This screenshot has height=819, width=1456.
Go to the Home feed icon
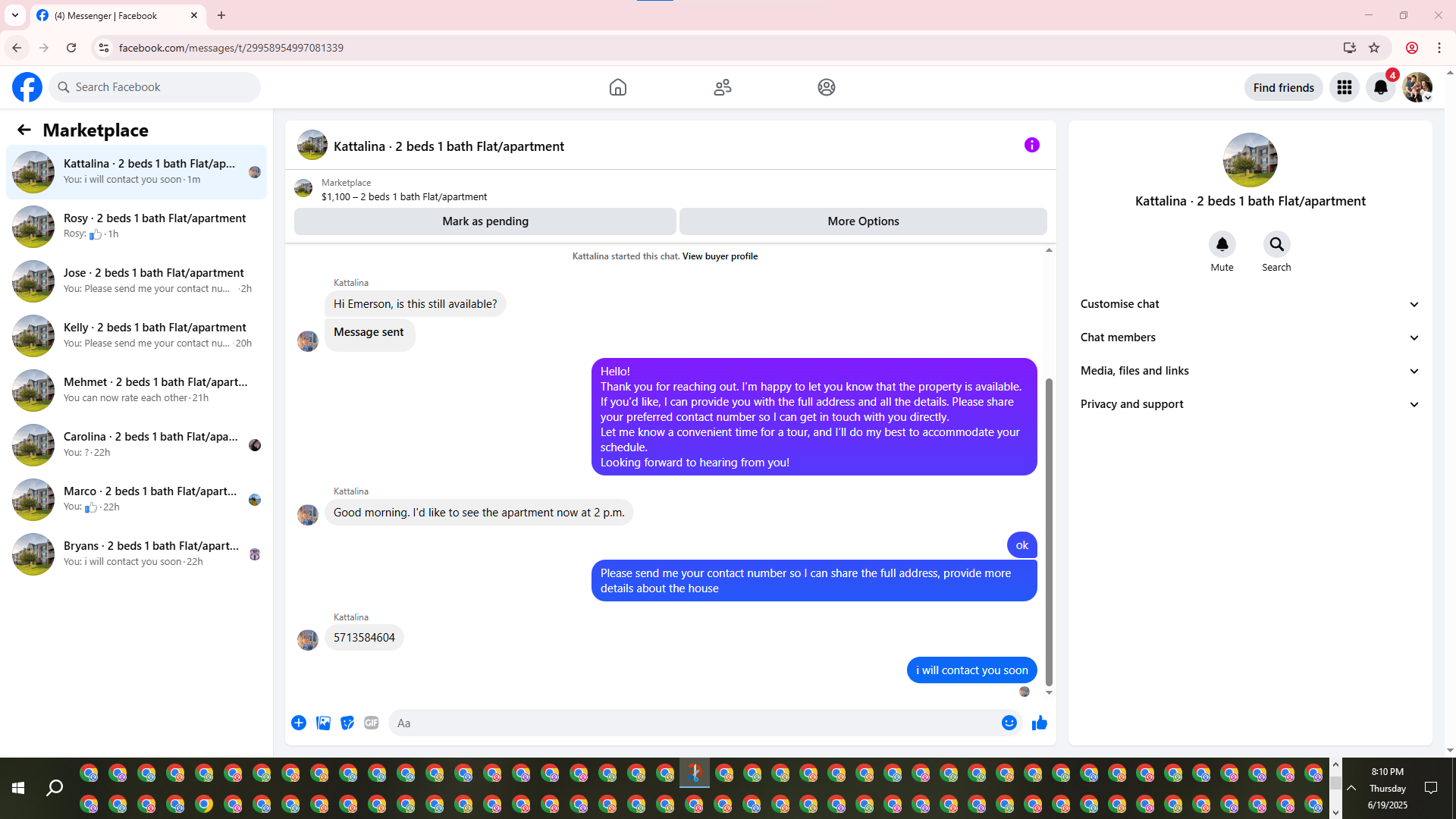(x=618, y=87)
